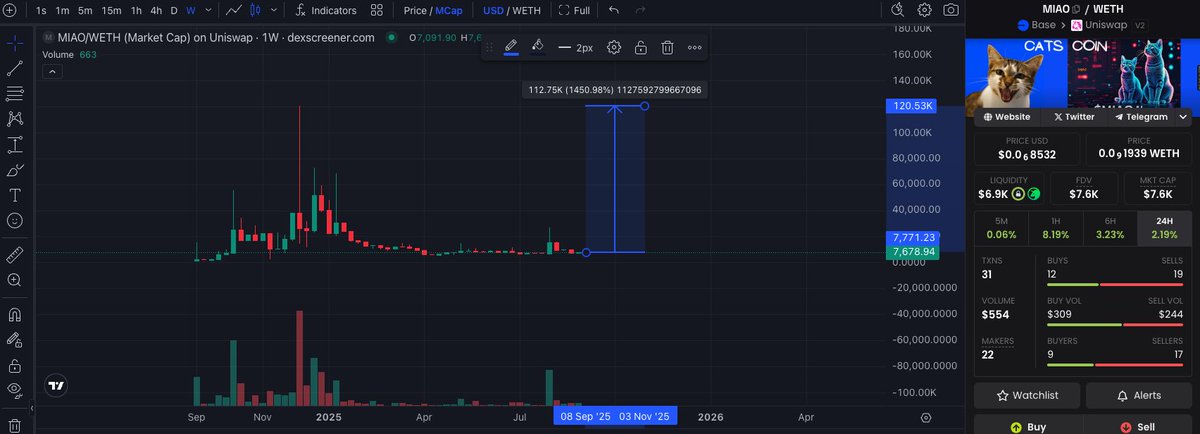Open quick search icon in toolbar
This screenshot has height=434, width=1200.
tap(897, 10)
